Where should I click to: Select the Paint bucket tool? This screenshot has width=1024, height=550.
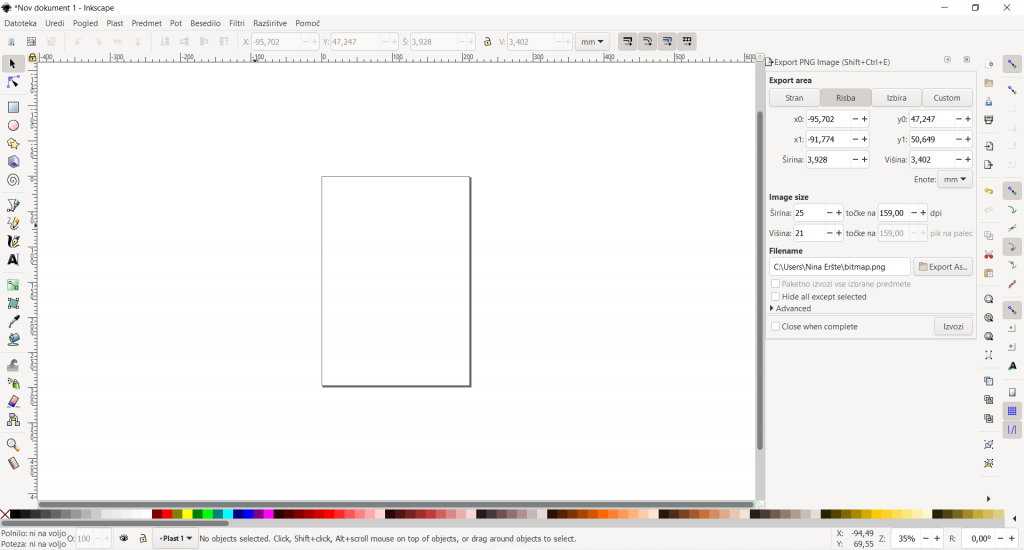pyautogui.click(x=12, y=340)
